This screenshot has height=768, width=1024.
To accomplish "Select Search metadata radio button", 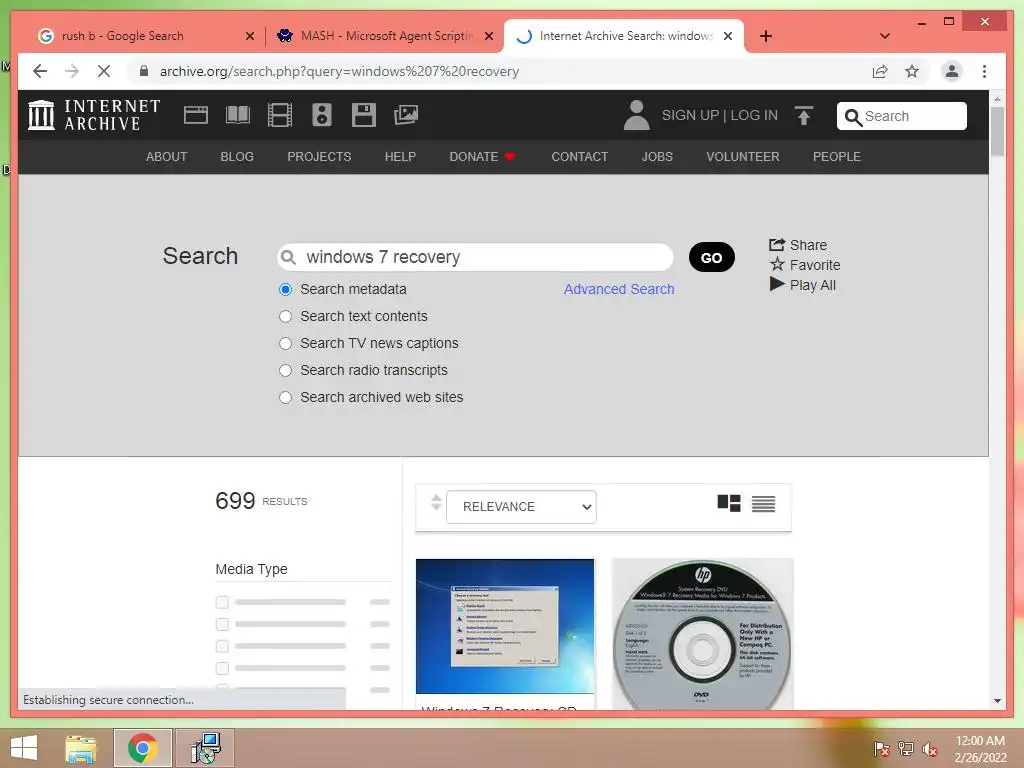I will pyautogui.click(x=285, y=289).
